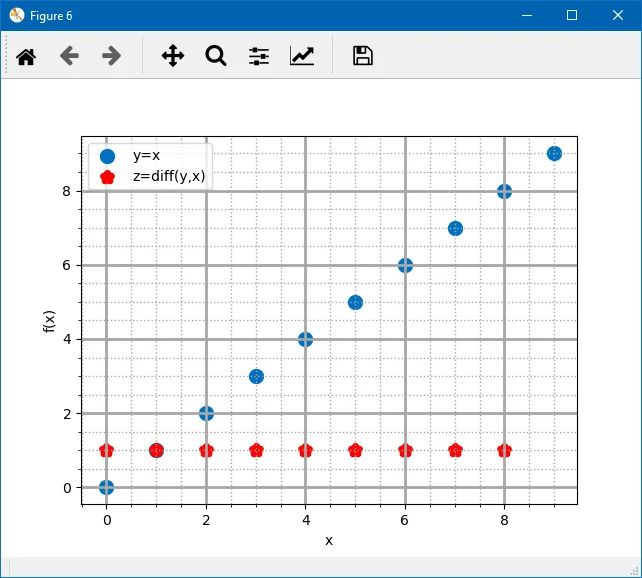Image resolution: width=642 pixels, height=578 pixels.
Task: Click the red pentagon legend marker
Action: [x=107, y=177]
